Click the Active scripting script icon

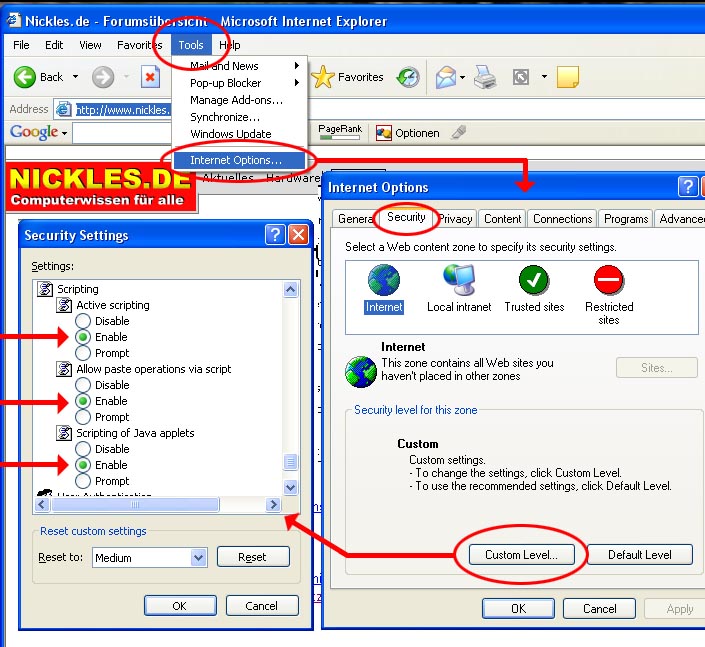pyautogui.click(x=64, y=305)
